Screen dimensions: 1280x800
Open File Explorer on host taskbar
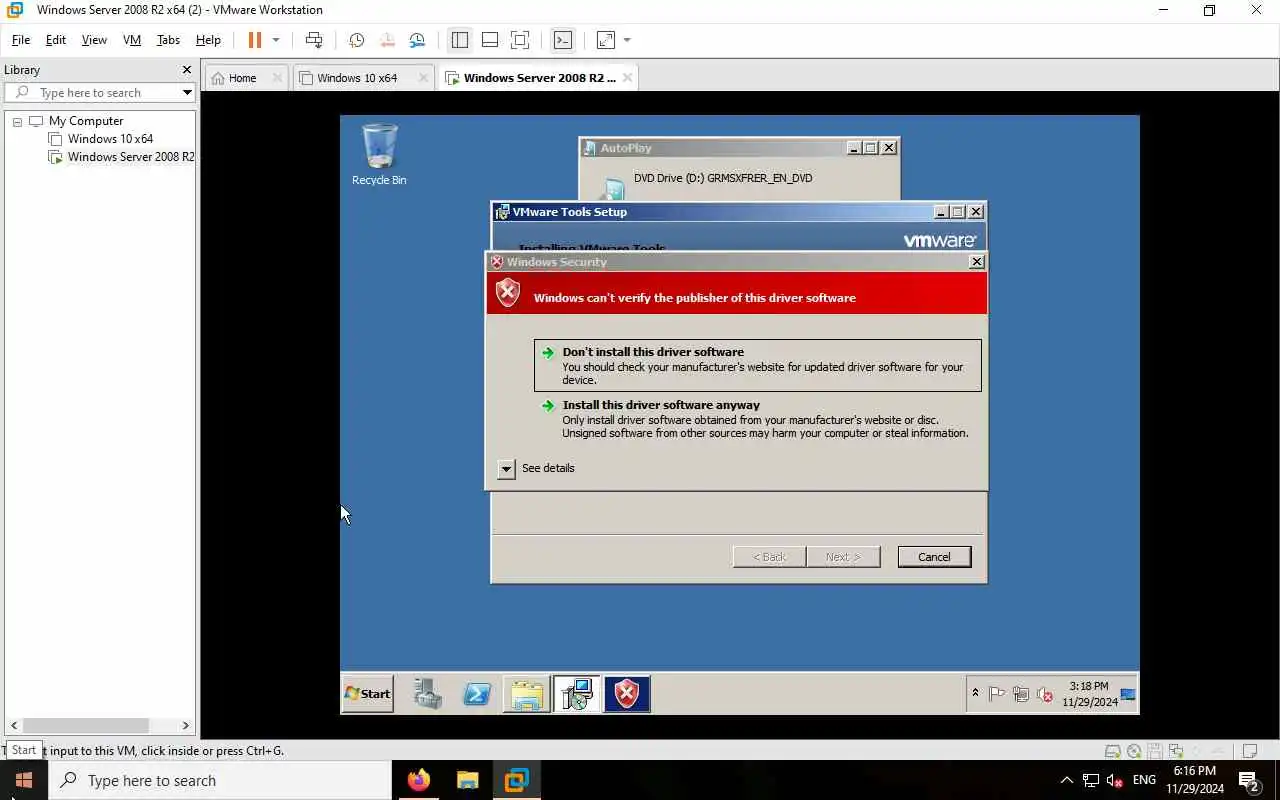(467, 780)
